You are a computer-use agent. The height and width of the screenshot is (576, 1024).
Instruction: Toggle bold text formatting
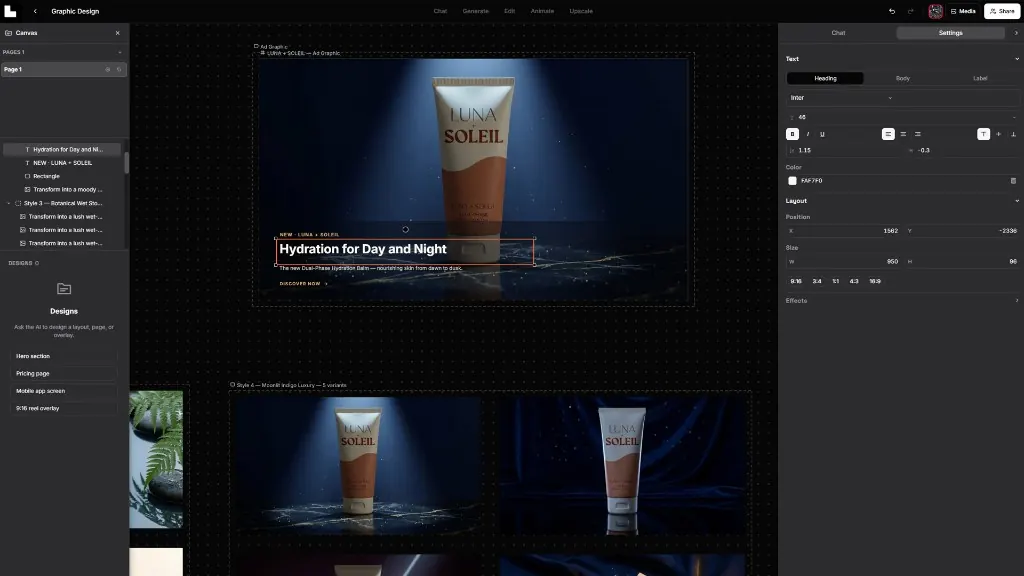pos(792,134)
